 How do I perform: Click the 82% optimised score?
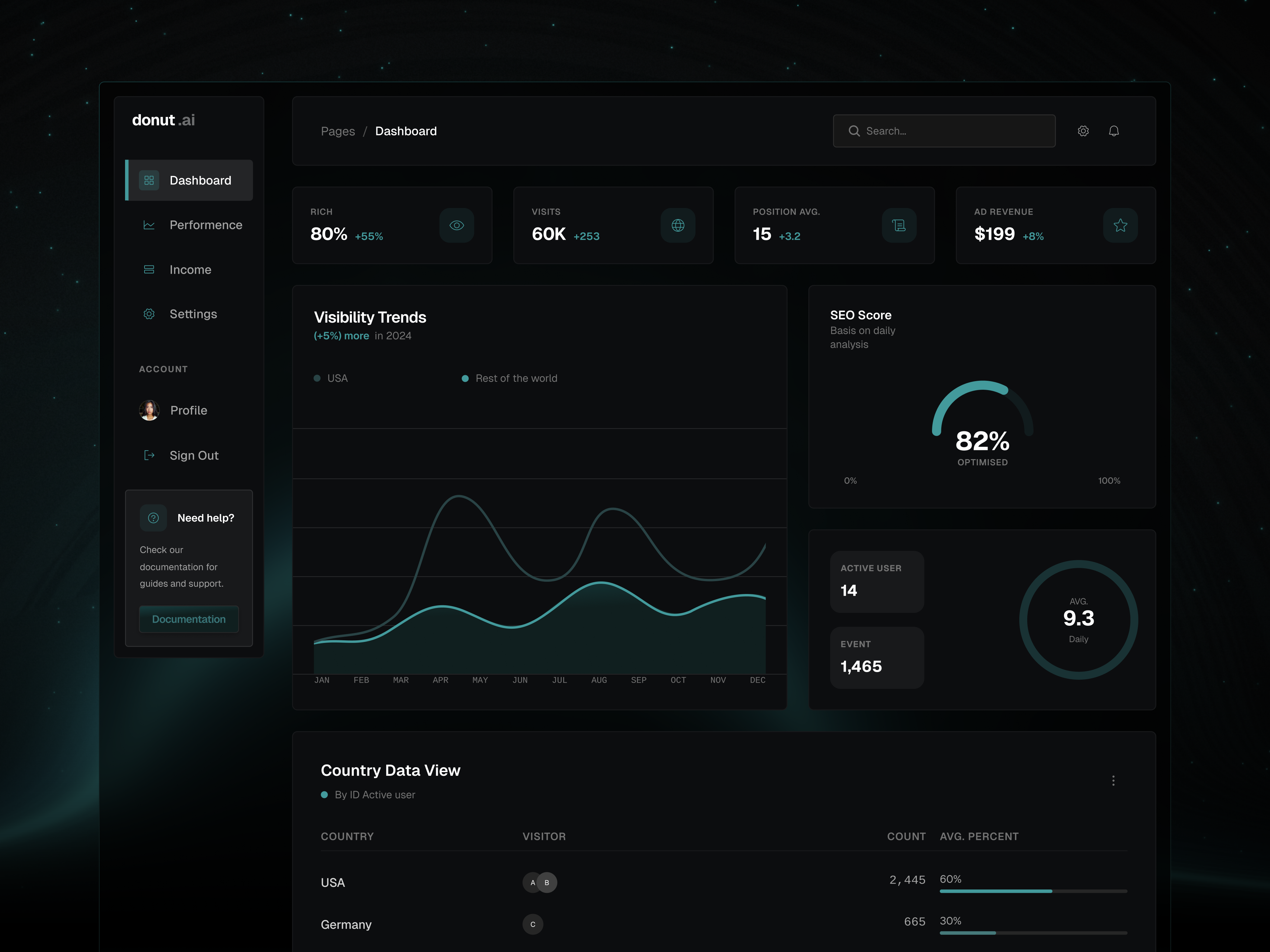(x=982, y=441)
